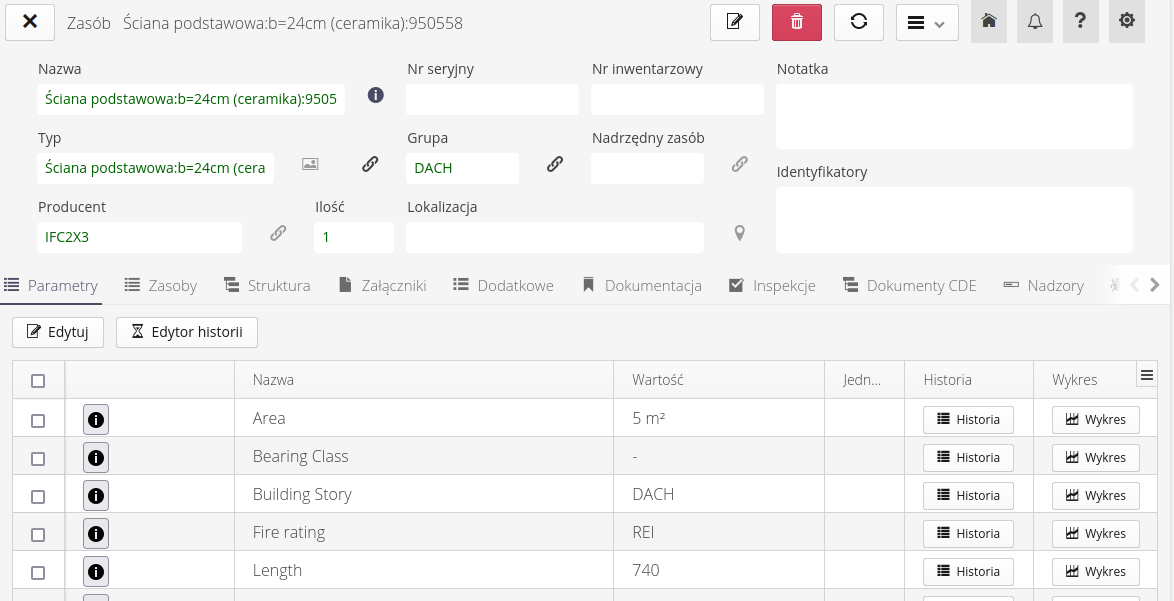Show Wykres for the Length row

tap(1095, 572)
